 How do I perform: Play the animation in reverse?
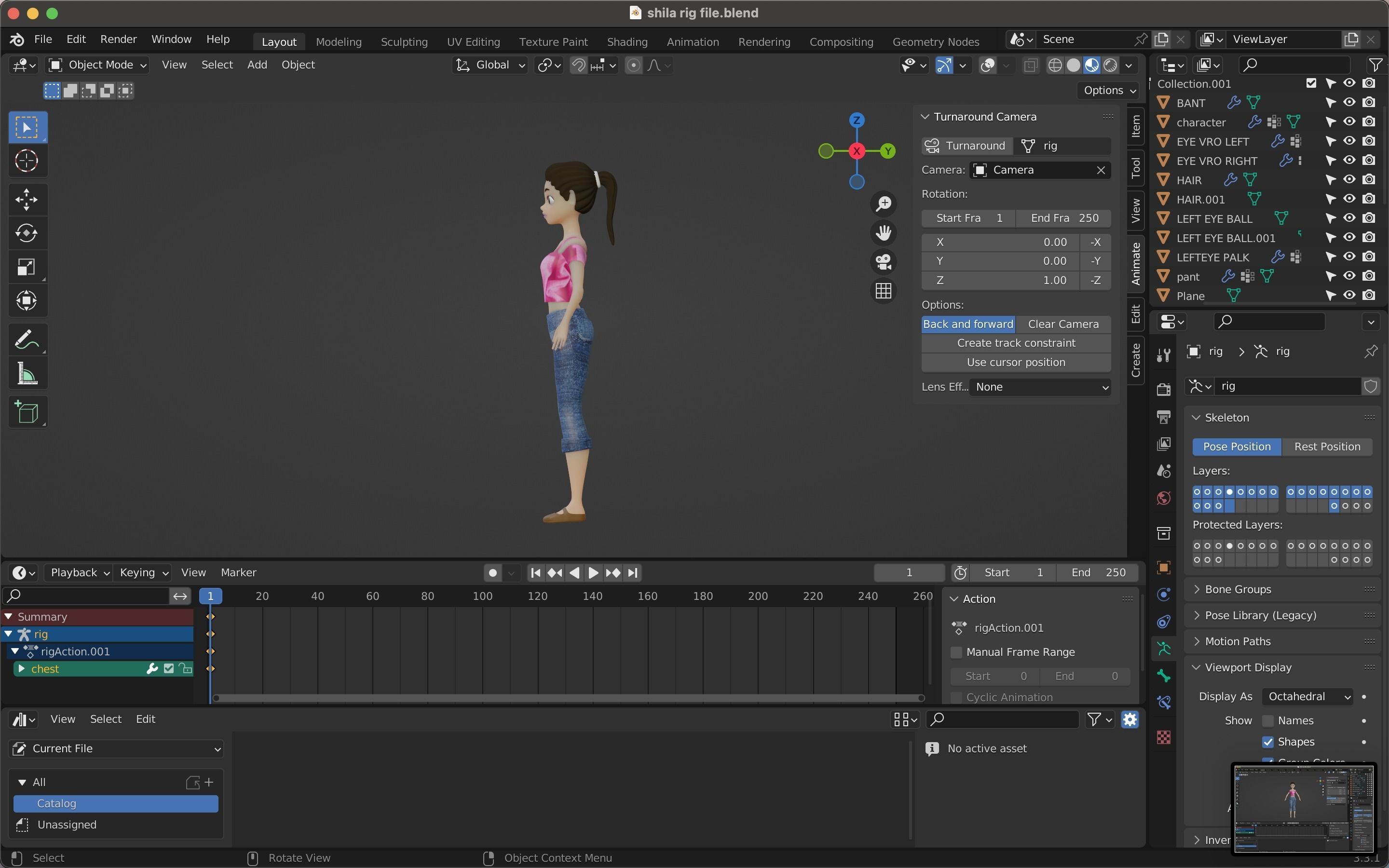pyautogui.click(x=574, y=573)
